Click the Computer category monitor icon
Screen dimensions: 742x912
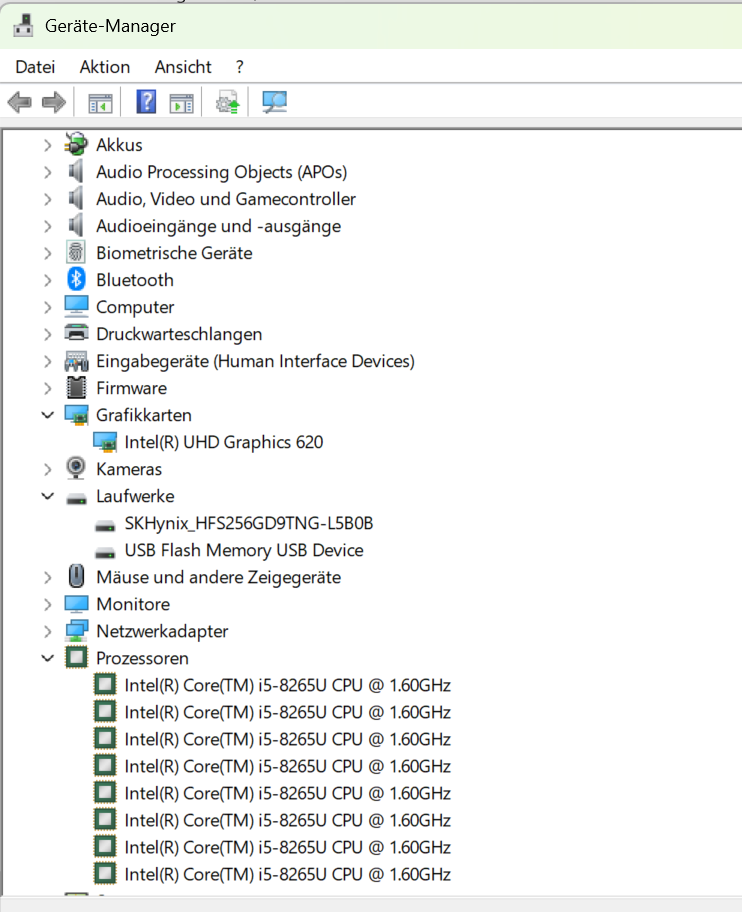(x=76, y=307)
